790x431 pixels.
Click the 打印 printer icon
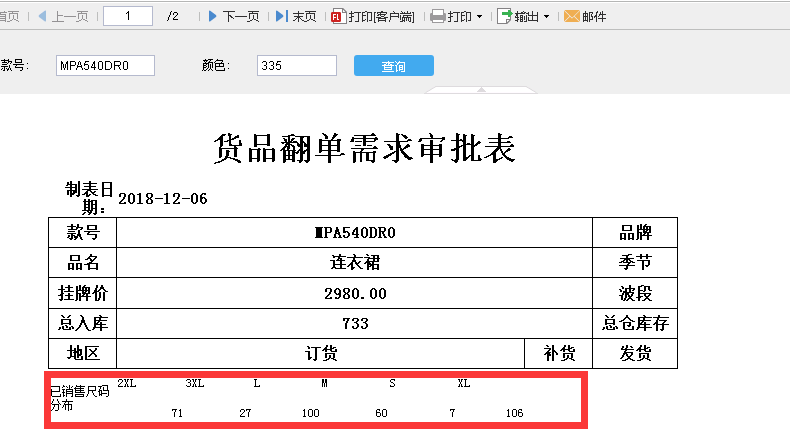pos(438,16)
